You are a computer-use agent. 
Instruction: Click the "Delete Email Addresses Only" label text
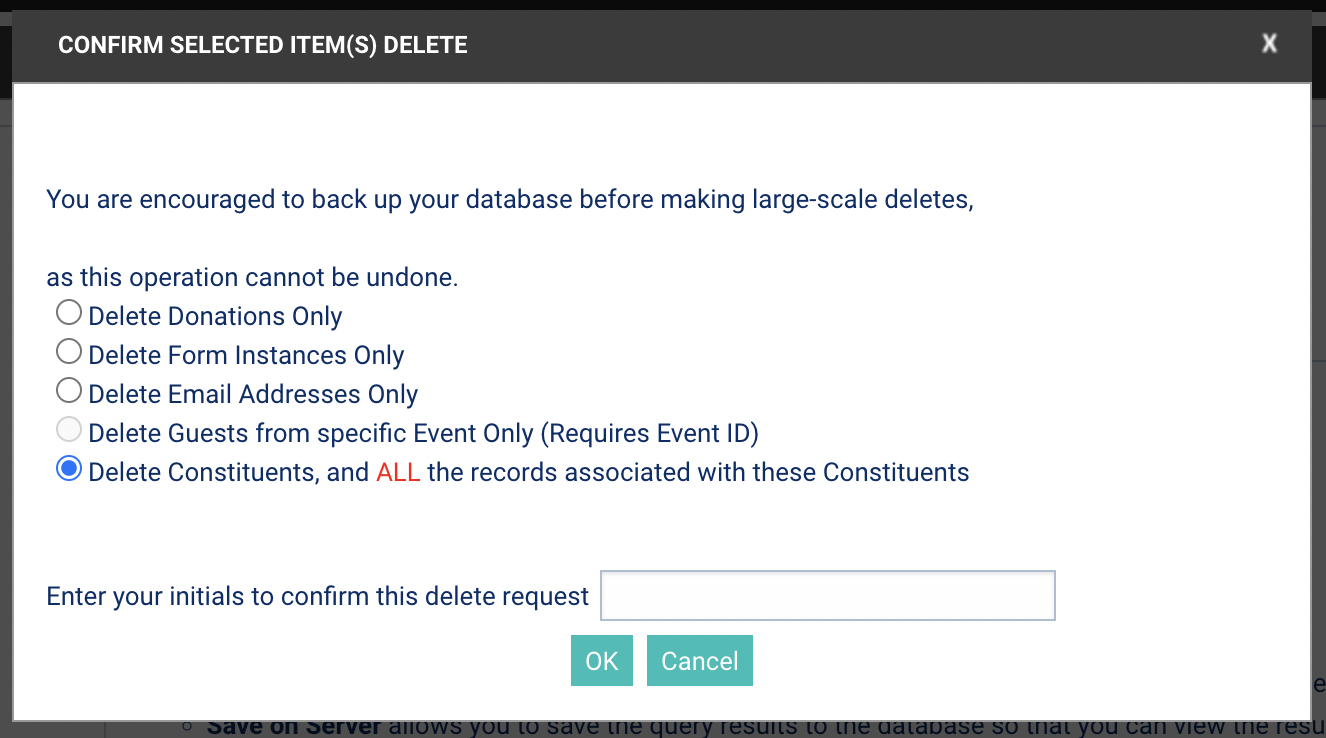pyautogui.click(x=253, y=394)
